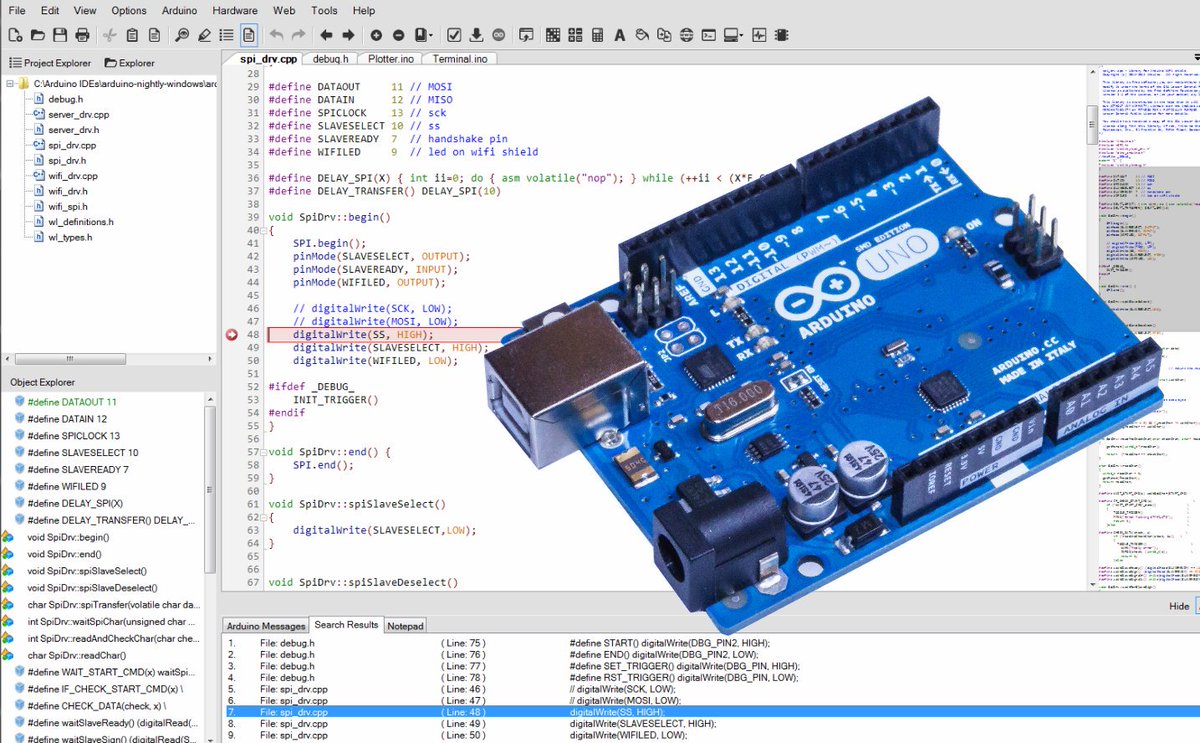Zoom in with the plus circle icon
This screenshot has height=743, width=1200.
point(377,35)
